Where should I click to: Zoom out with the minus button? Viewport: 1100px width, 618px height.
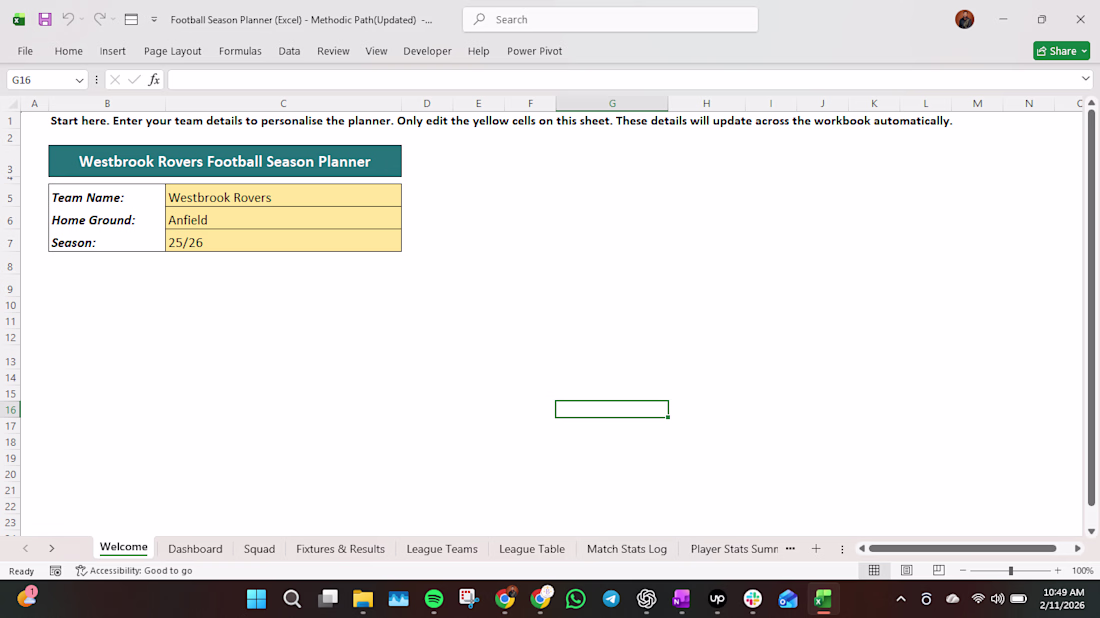point(963,571)
